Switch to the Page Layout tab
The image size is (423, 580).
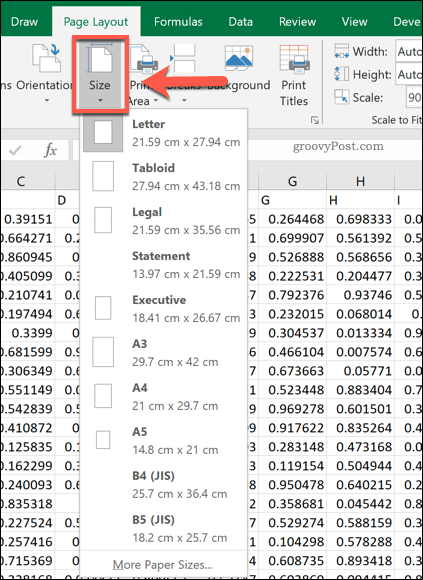96,21
